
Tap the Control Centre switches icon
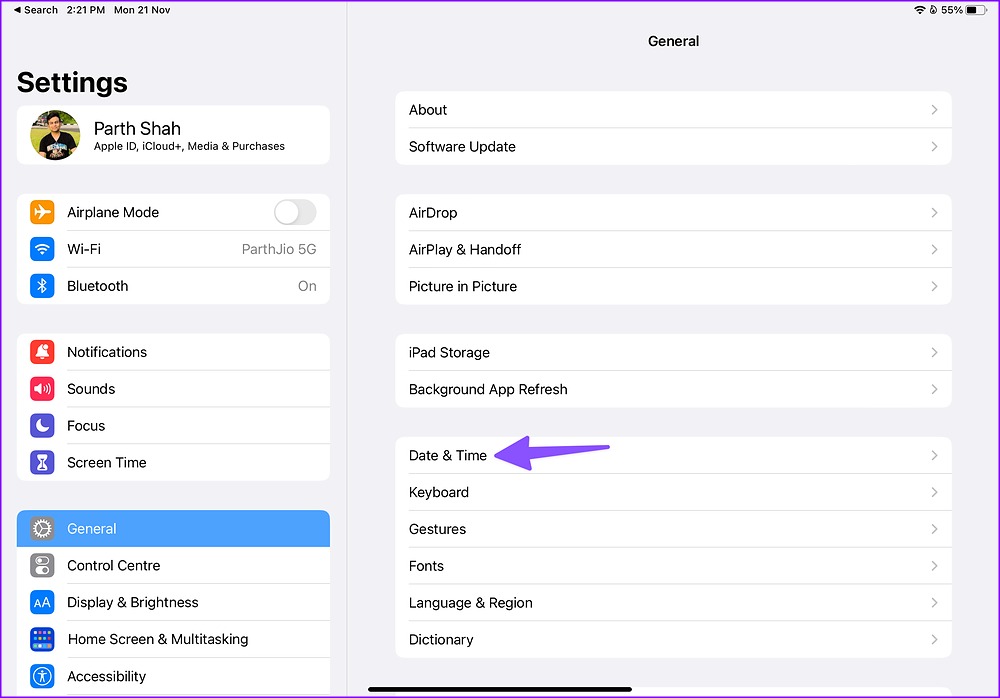(x=42, y=565)
